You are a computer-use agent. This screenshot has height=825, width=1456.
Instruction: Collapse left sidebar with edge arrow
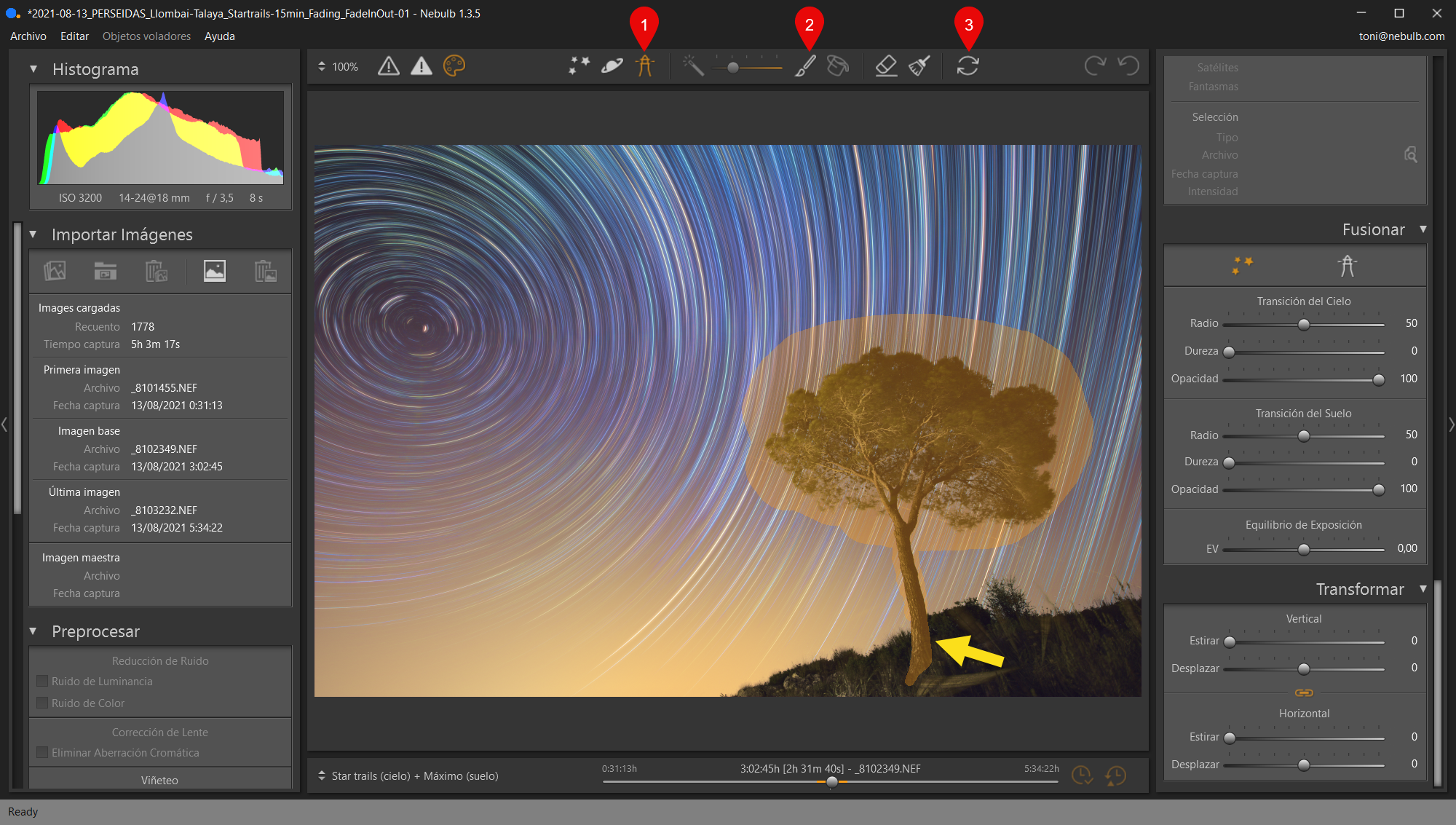point(4,424)
